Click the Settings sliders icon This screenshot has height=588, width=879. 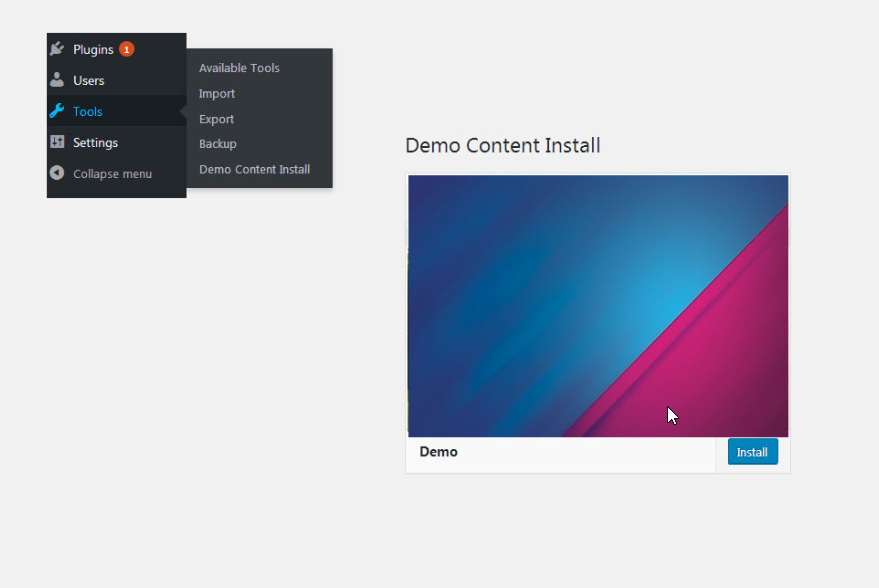pyautogui.click(x=57, y=141)
